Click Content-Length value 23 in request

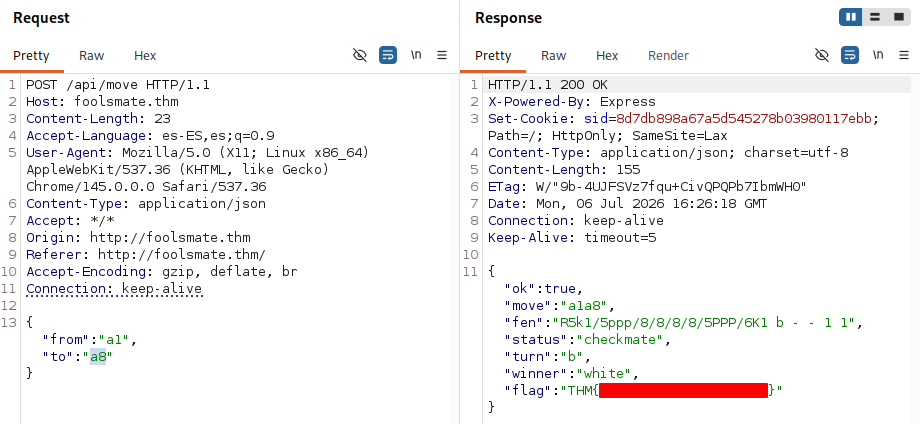pos(163,119)
